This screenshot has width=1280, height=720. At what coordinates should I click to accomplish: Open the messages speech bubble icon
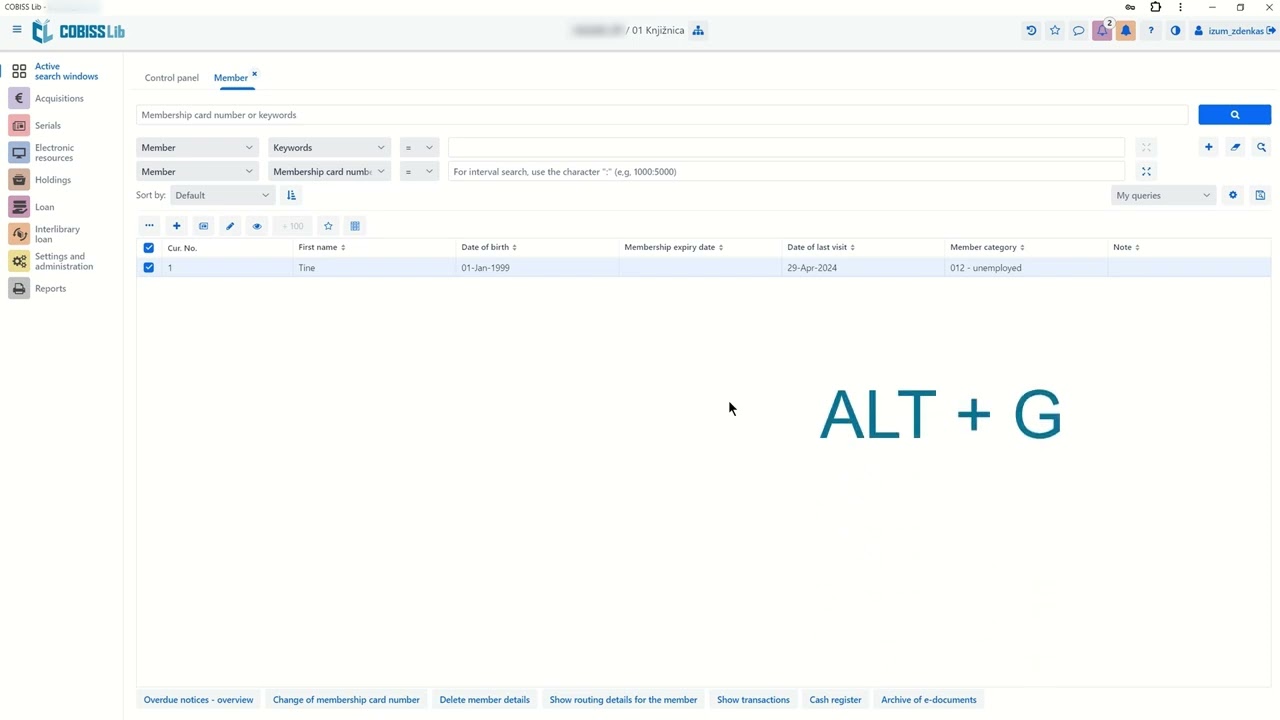click(1078, 31)
